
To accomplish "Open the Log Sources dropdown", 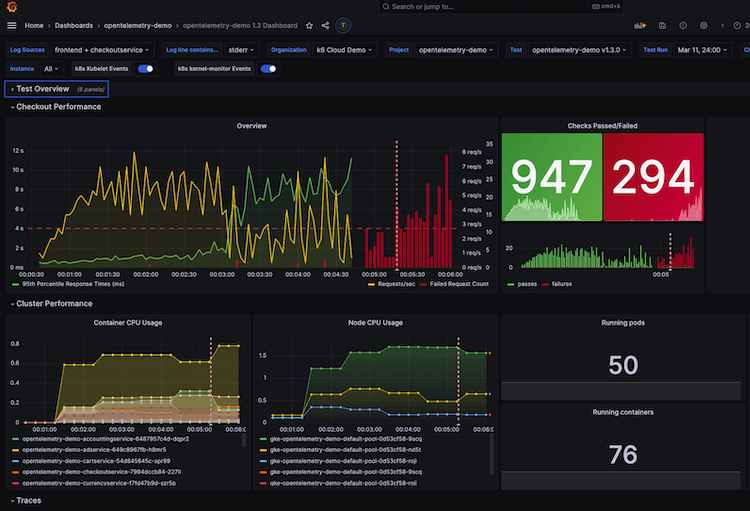I will [101, 49].
